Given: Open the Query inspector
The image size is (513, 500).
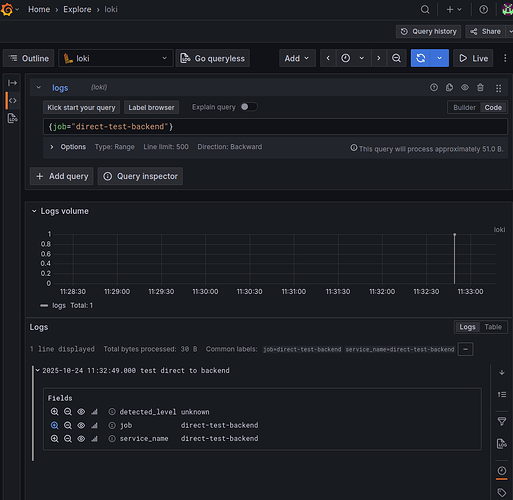Looking at the screenshot, I should 140,176.
